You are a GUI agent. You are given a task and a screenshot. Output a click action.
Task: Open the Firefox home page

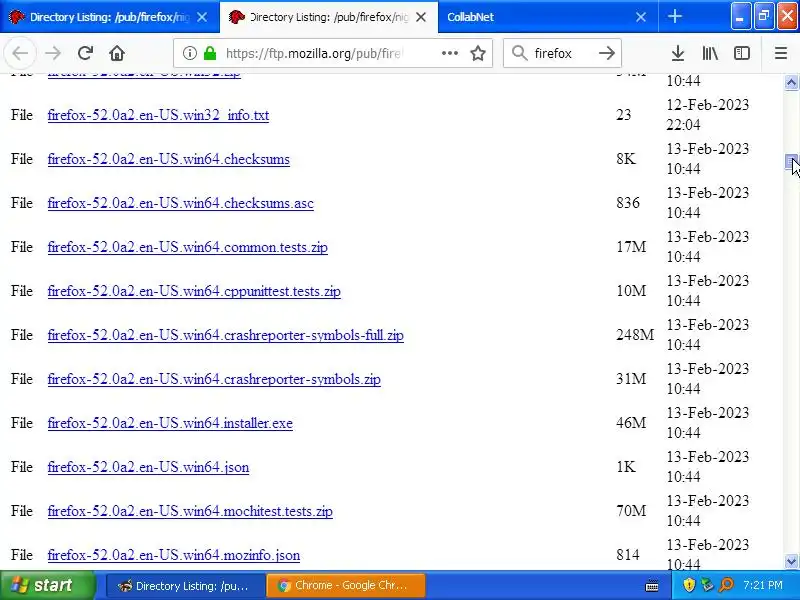click(117, 53)
